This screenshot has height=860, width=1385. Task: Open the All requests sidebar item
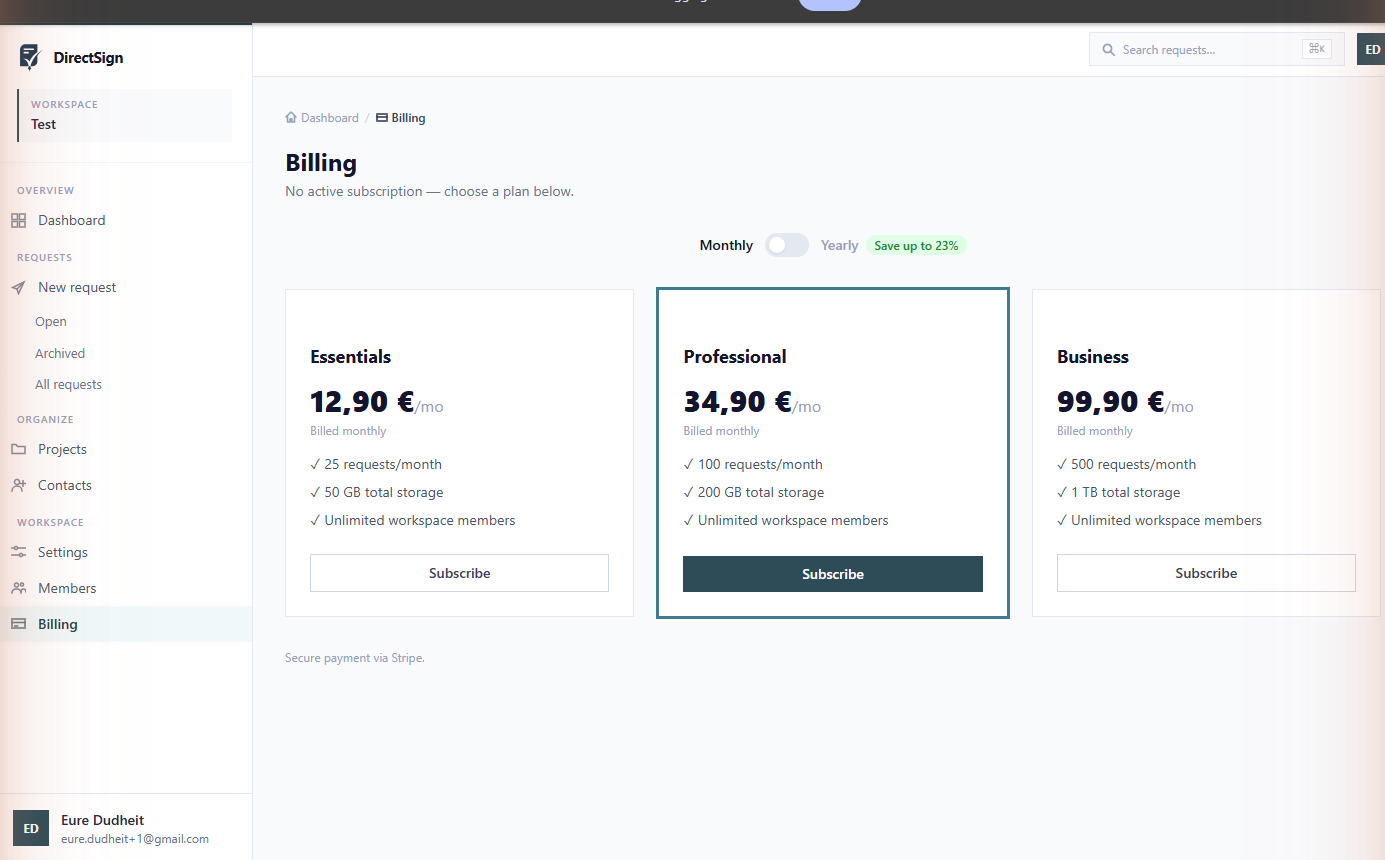tap(68, 384)
